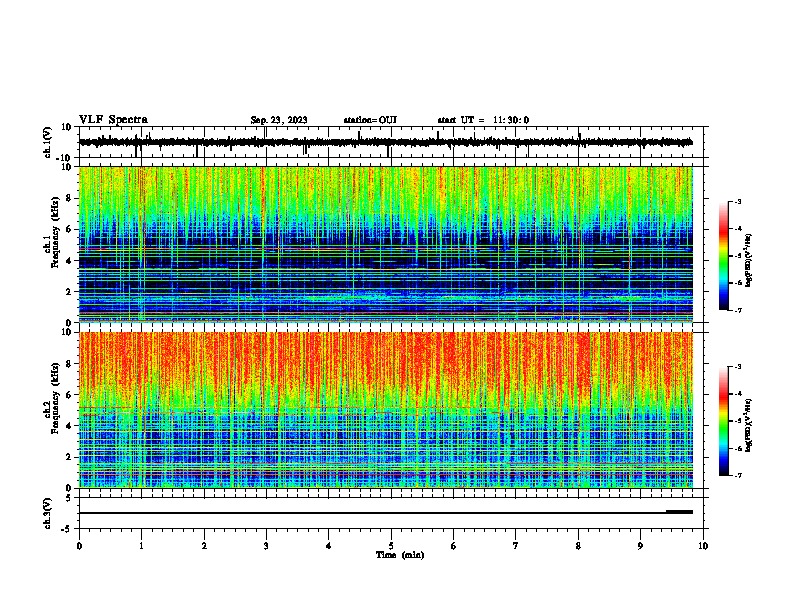This screenshot has width=792, height=612.
Task: Click tick label "4" on the Time axis
Action: click(329, 546)
